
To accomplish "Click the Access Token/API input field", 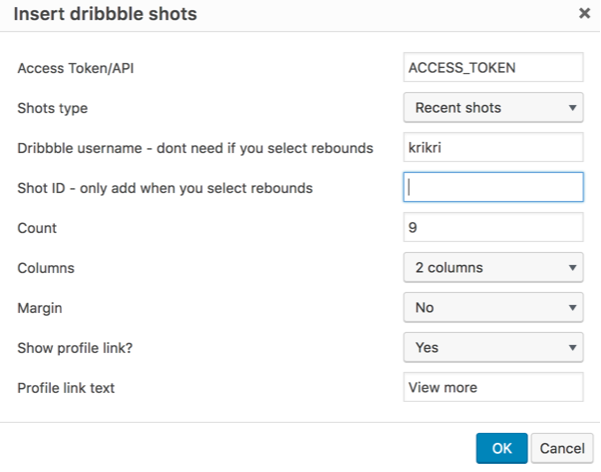I will (x=493, y=67).
